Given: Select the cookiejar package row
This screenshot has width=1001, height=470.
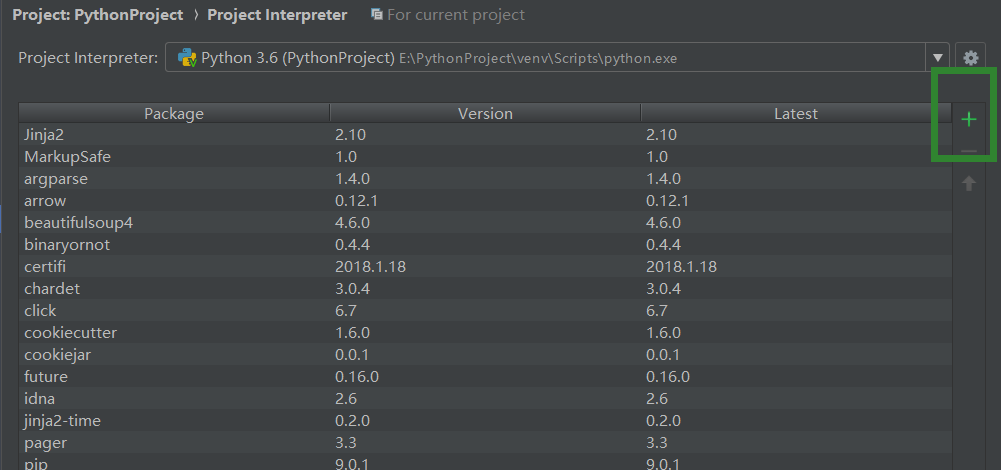Looking at the screenshot, I should [485, 355].
